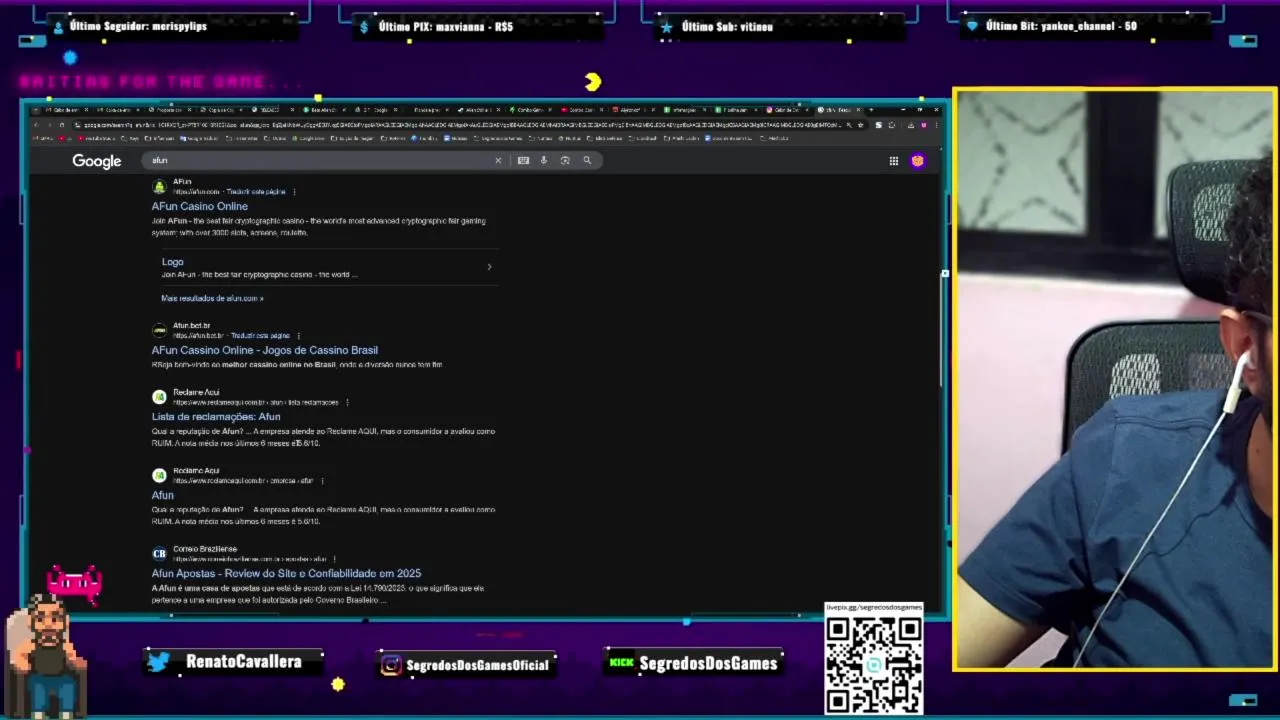Viewport: 1280px width, 720px height.
Task: Open more options for afun.com result
Action: pos(294,192)
